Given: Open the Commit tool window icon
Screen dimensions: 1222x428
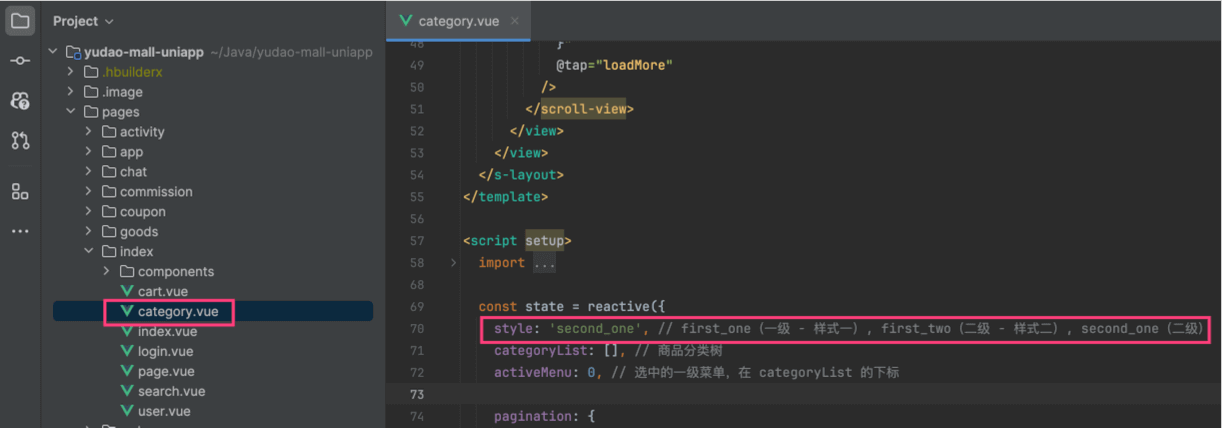Looking at the screenshot, I should (20, 61).
